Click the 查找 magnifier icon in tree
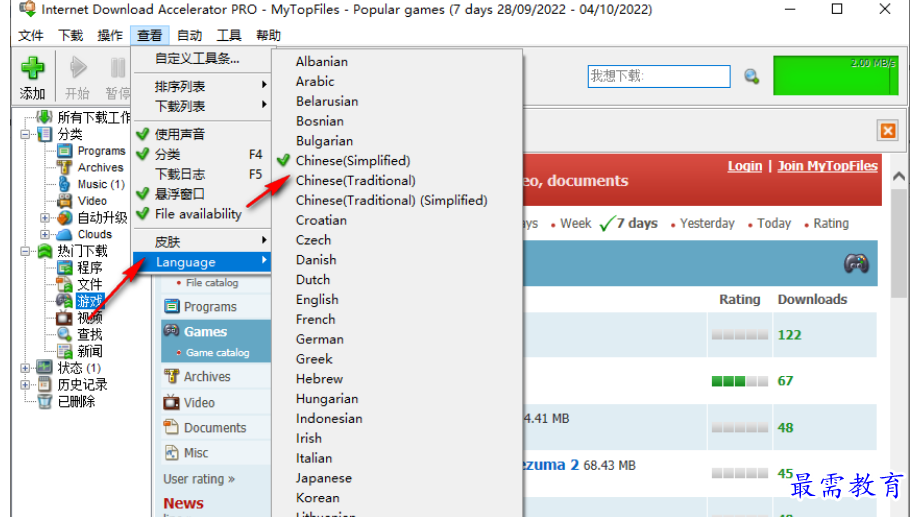 click(x=65, y=334)
